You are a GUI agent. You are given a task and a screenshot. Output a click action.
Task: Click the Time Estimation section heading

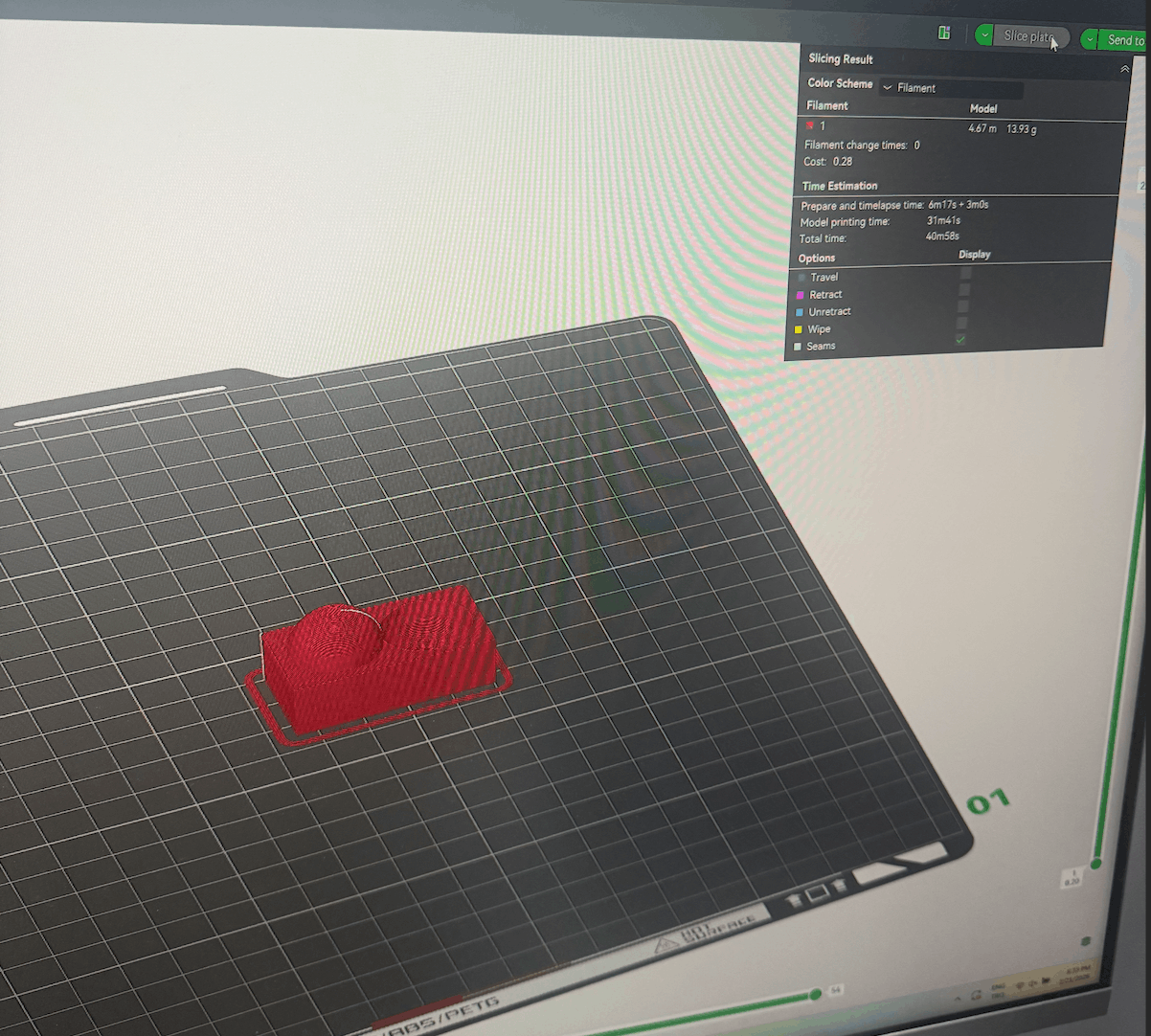pyautogui.click(x=840, y=186)
